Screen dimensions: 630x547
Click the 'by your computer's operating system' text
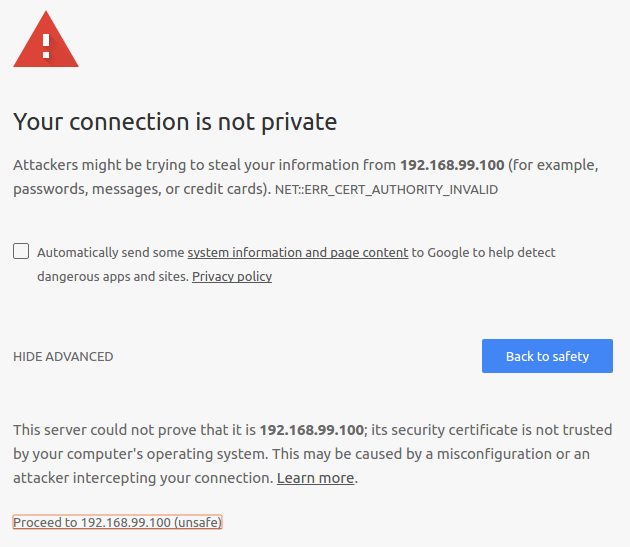pos(141,454)
